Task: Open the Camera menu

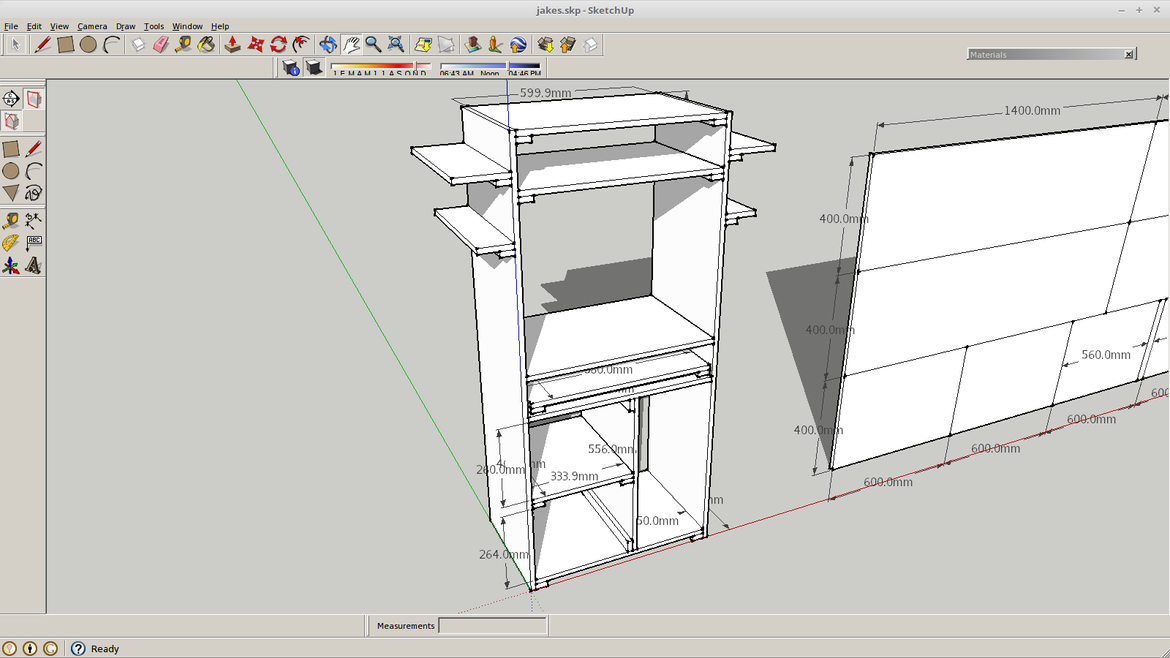Action: pos(92,26)
